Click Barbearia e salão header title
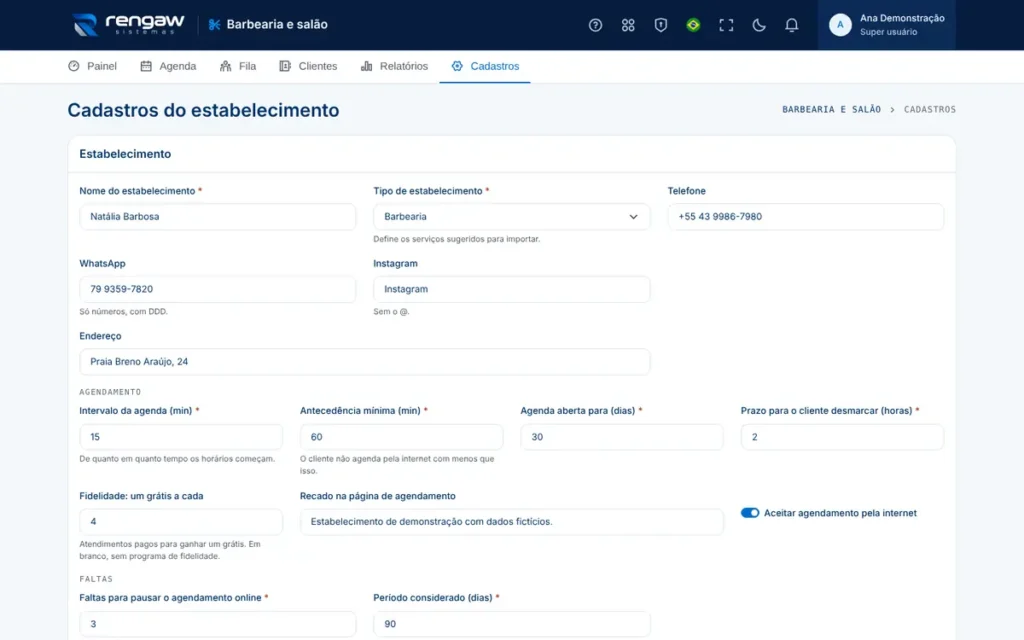1024x640 pixels. pyautogui.click(x=277, y=25)
